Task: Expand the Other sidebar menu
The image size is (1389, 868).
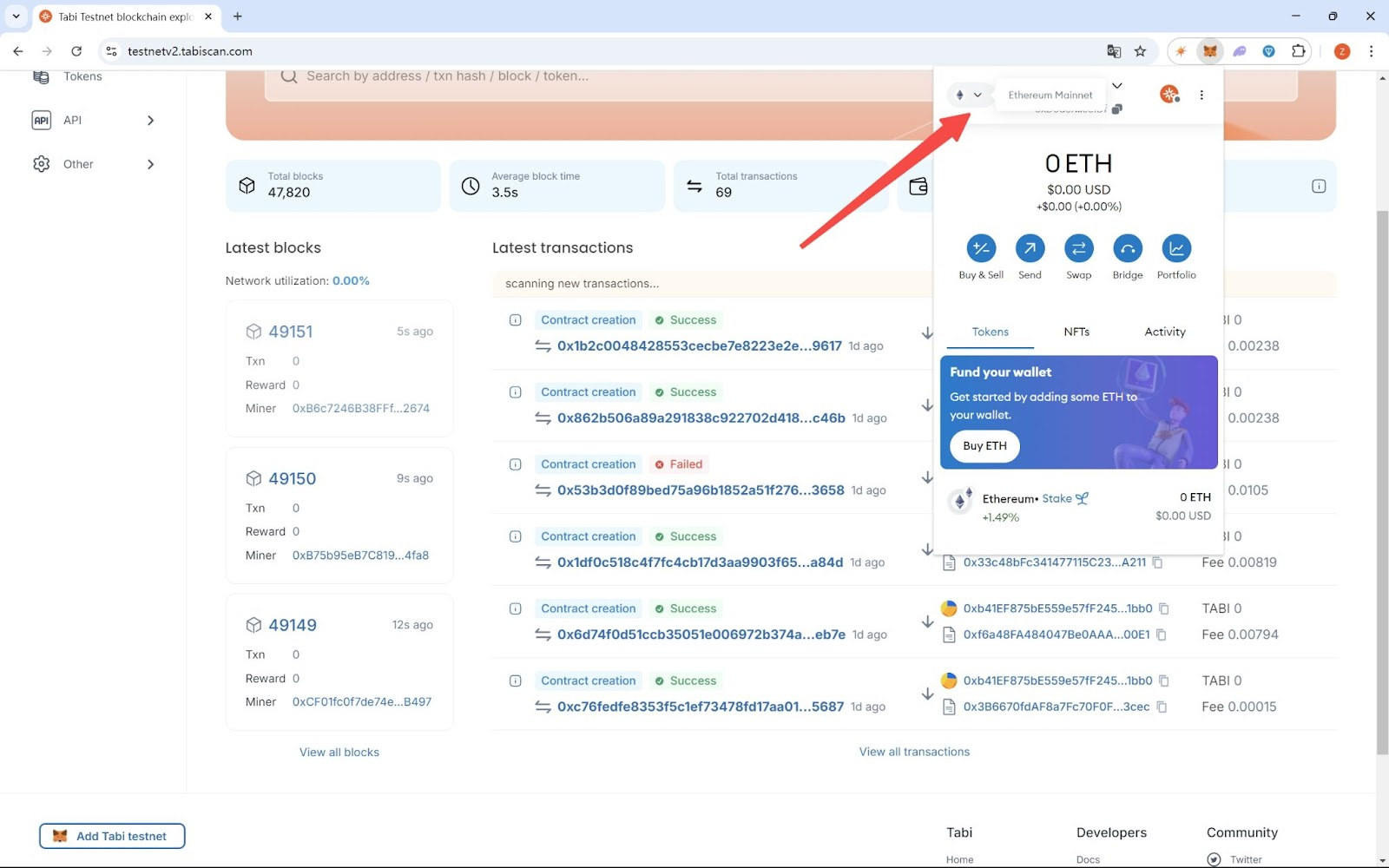Action: coord(151,164)
